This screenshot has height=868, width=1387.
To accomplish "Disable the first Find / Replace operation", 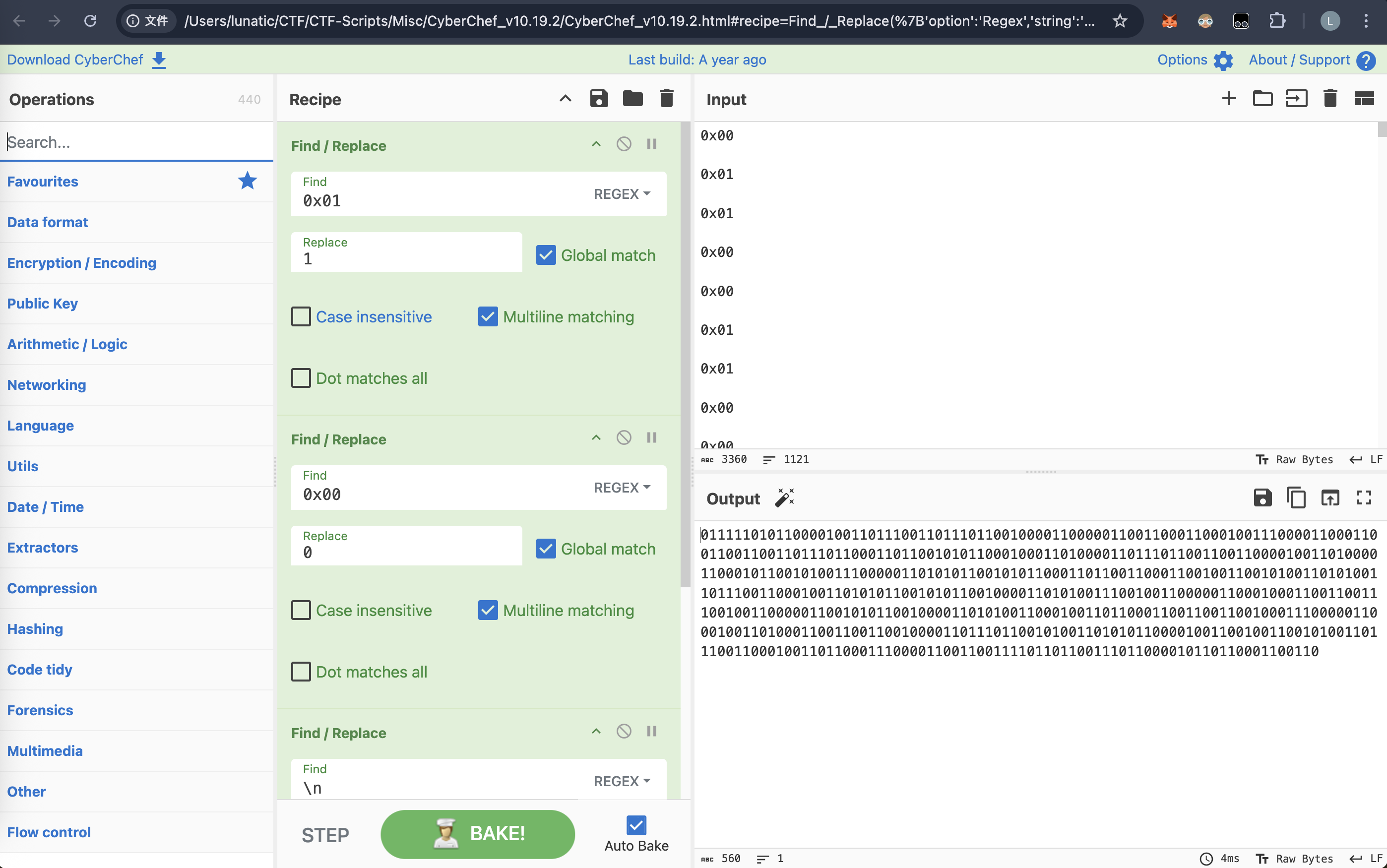I will point(624,144).
